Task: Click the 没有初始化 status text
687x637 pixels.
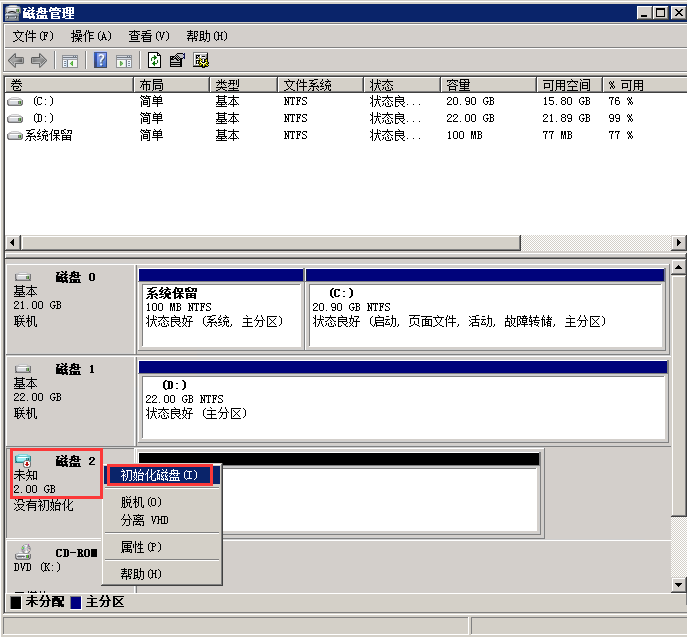Action: click(x=43, y=506)
